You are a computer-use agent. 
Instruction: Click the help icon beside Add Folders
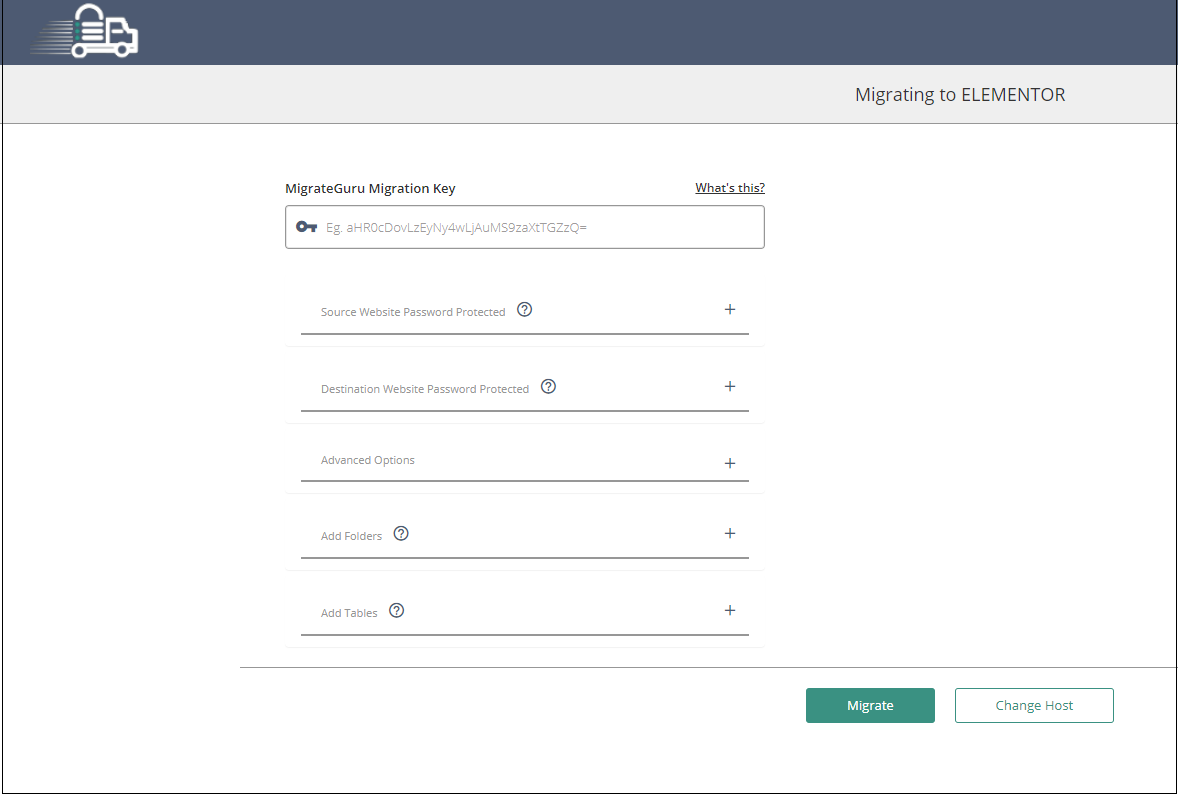coord(401,533)
